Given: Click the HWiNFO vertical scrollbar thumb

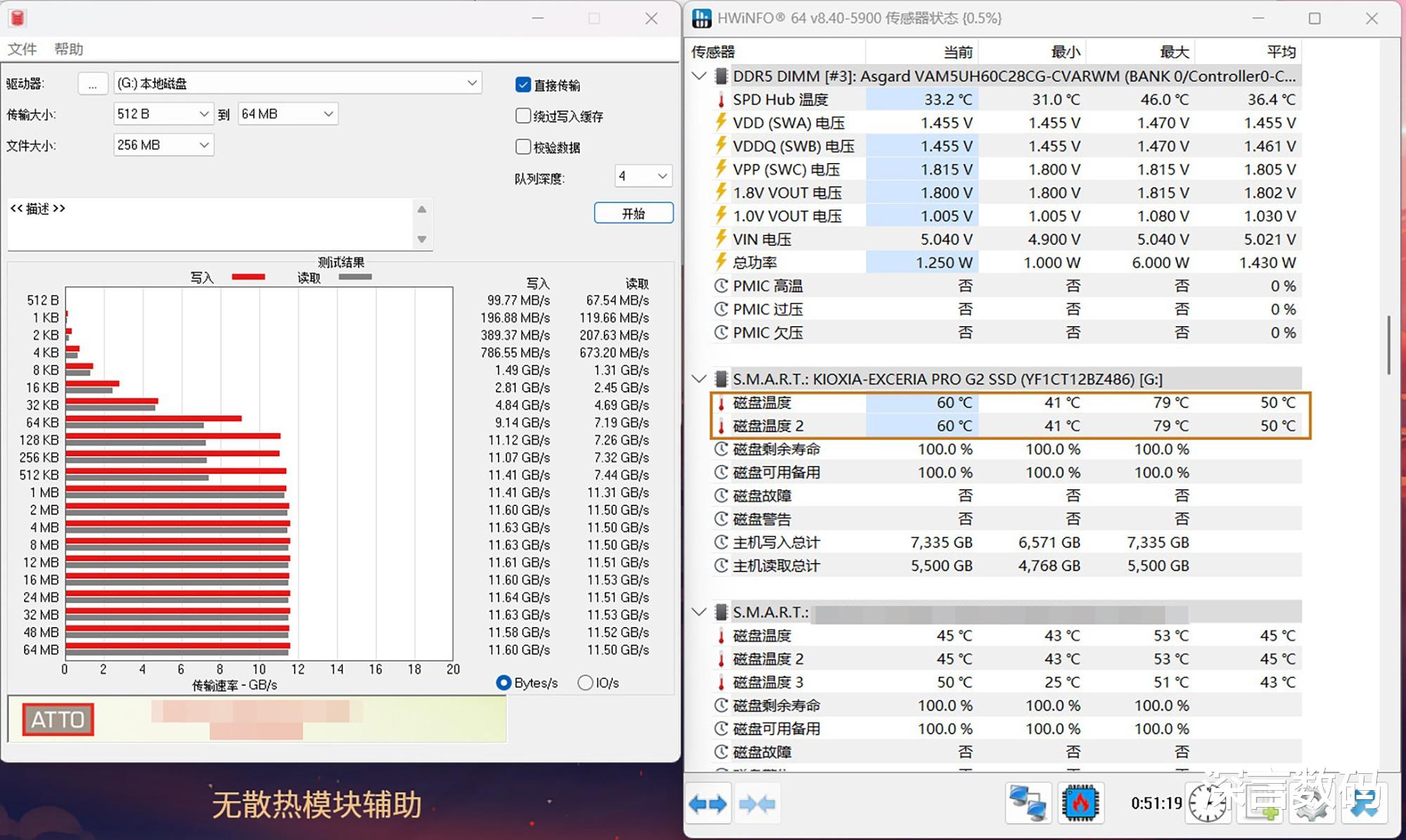Looking at the screenshot, I should [1388, 344].
